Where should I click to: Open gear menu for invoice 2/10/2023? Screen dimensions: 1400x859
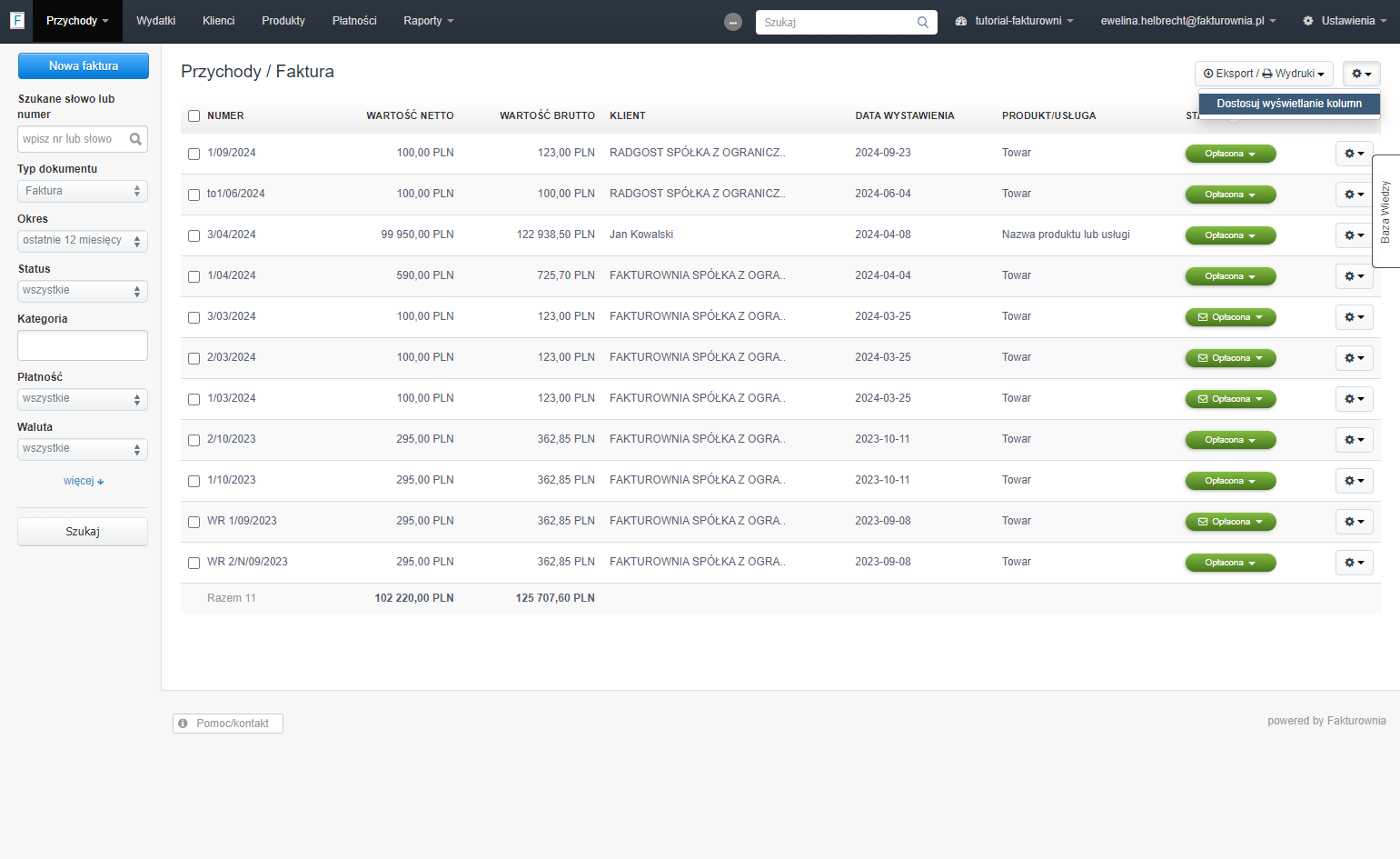pos(1354,440)
